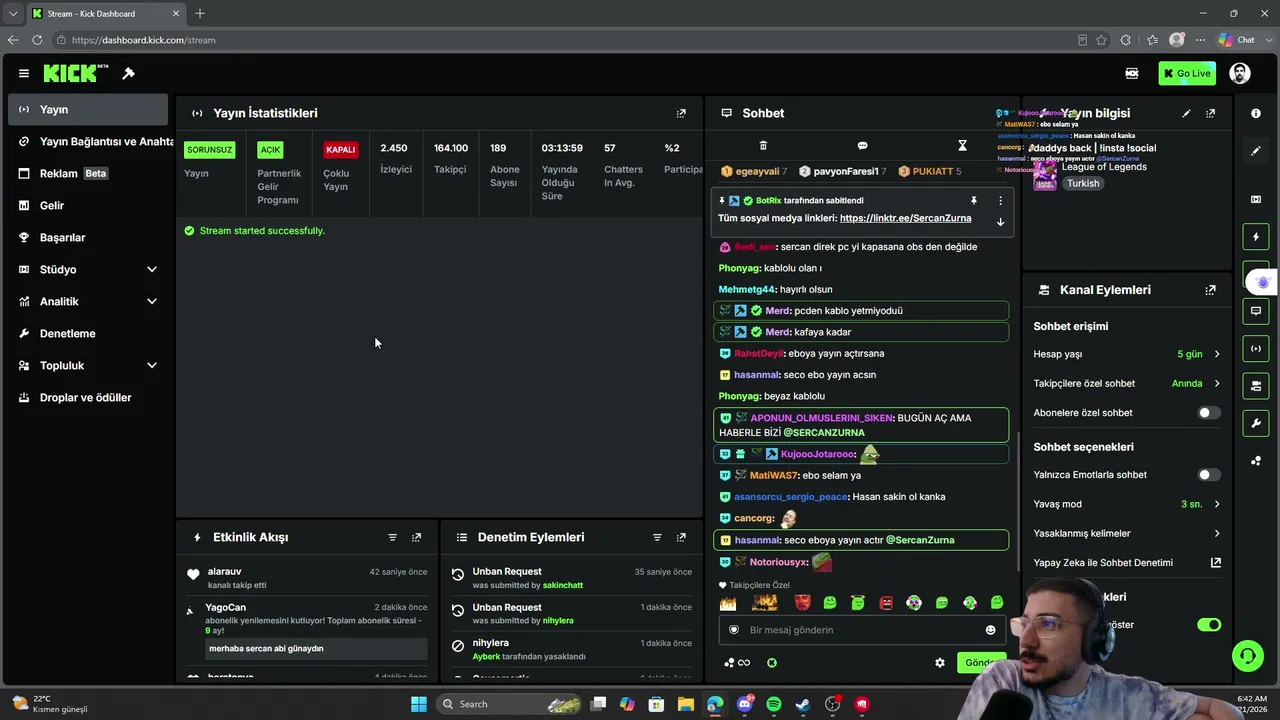Click the chat bubble icon in Sohbet toolbar
Viewport: 1280px width, 720px height.
[862, 145]
